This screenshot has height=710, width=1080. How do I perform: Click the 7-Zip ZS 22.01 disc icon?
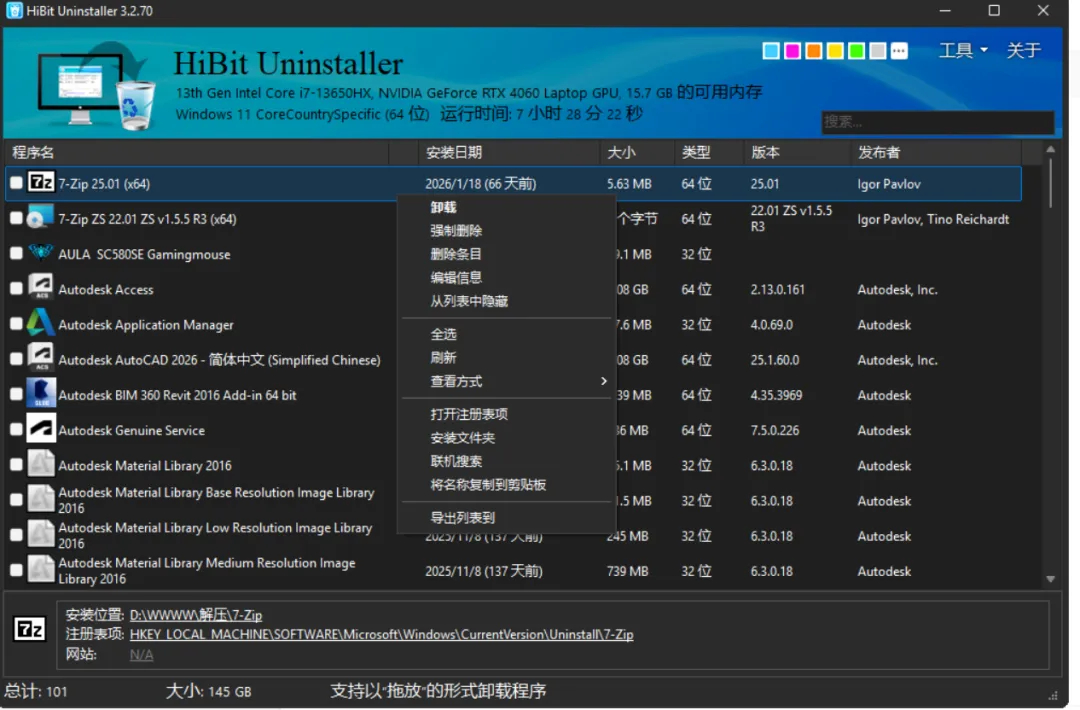coord(39,218)
